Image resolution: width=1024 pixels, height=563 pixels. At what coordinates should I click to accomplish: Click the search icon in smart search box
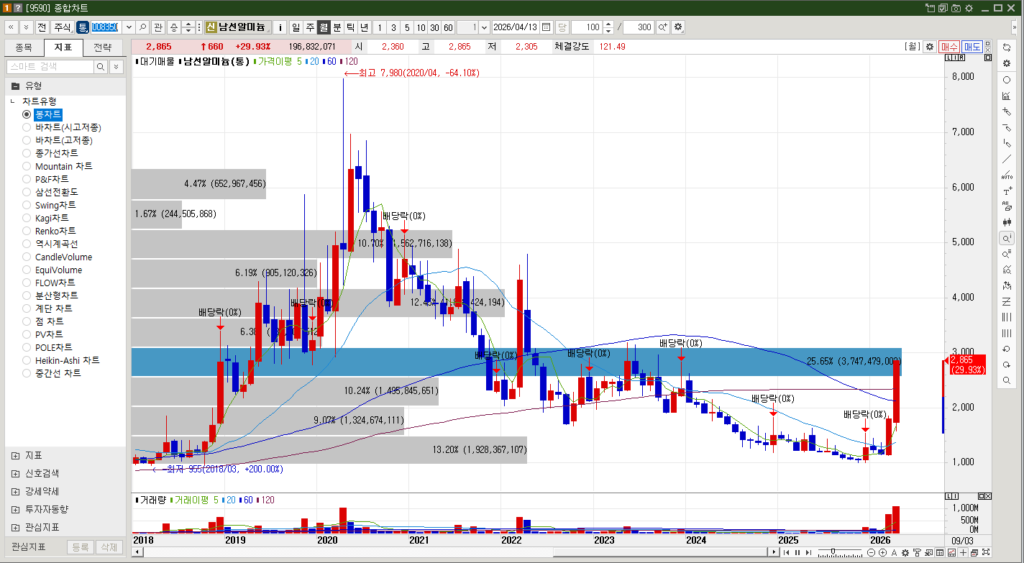pyautogui.click(x=100, y=66)
